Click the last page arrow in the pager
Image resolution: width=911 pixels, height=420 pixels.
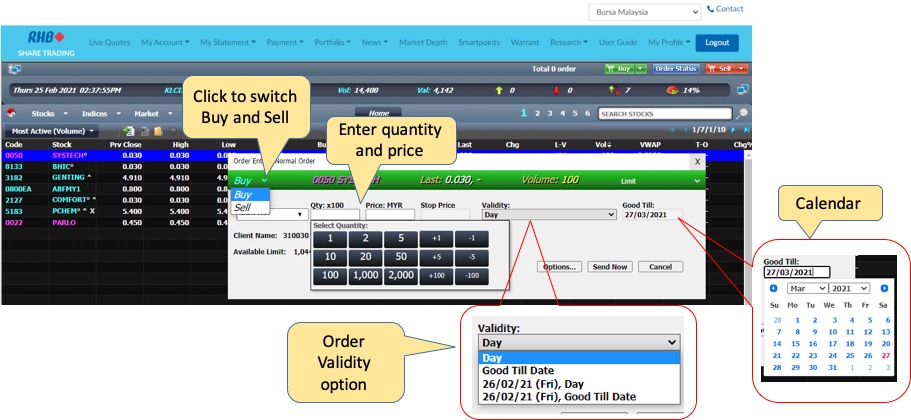(x=747, y=130)
